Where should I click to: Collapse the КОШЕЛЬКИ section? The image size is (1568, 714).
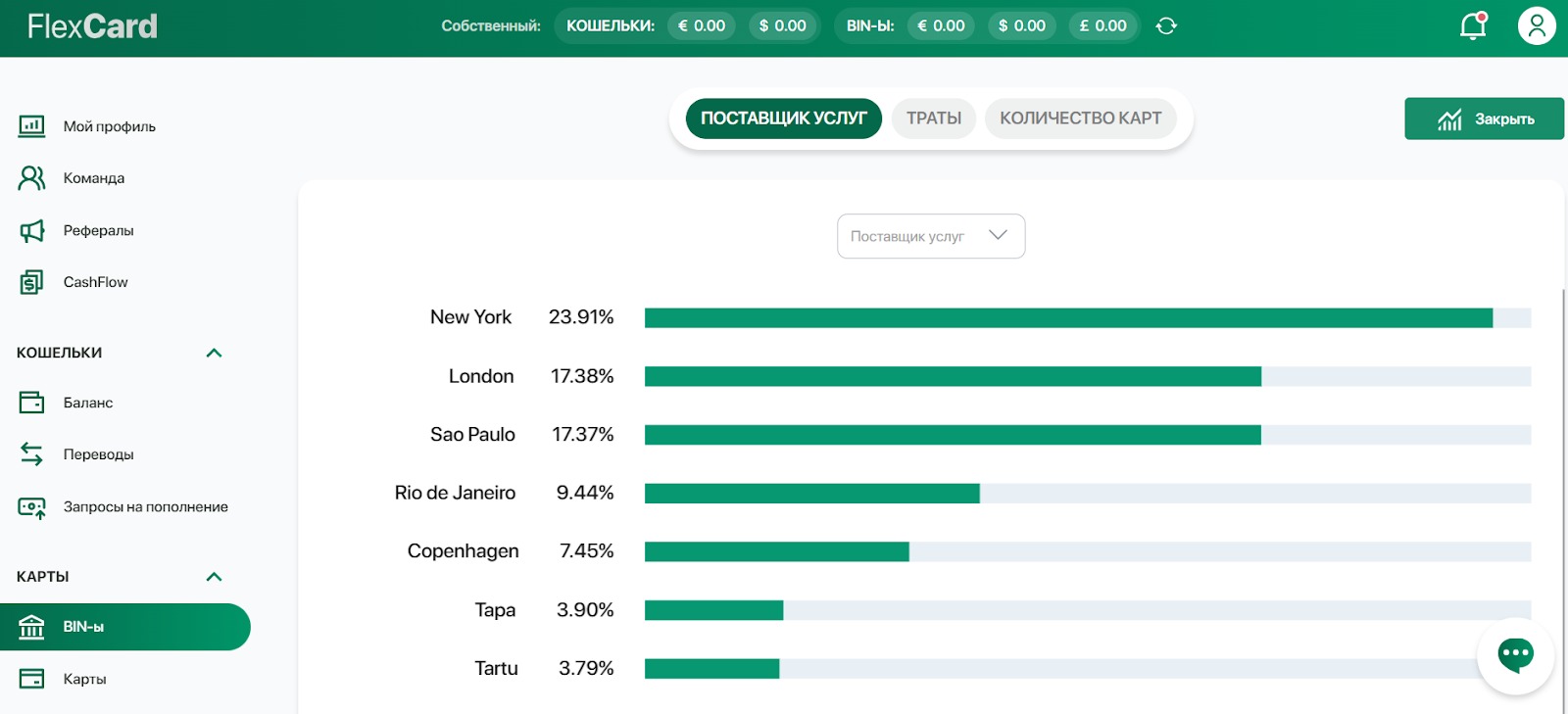pyautogui.click(x=214, y=353)
